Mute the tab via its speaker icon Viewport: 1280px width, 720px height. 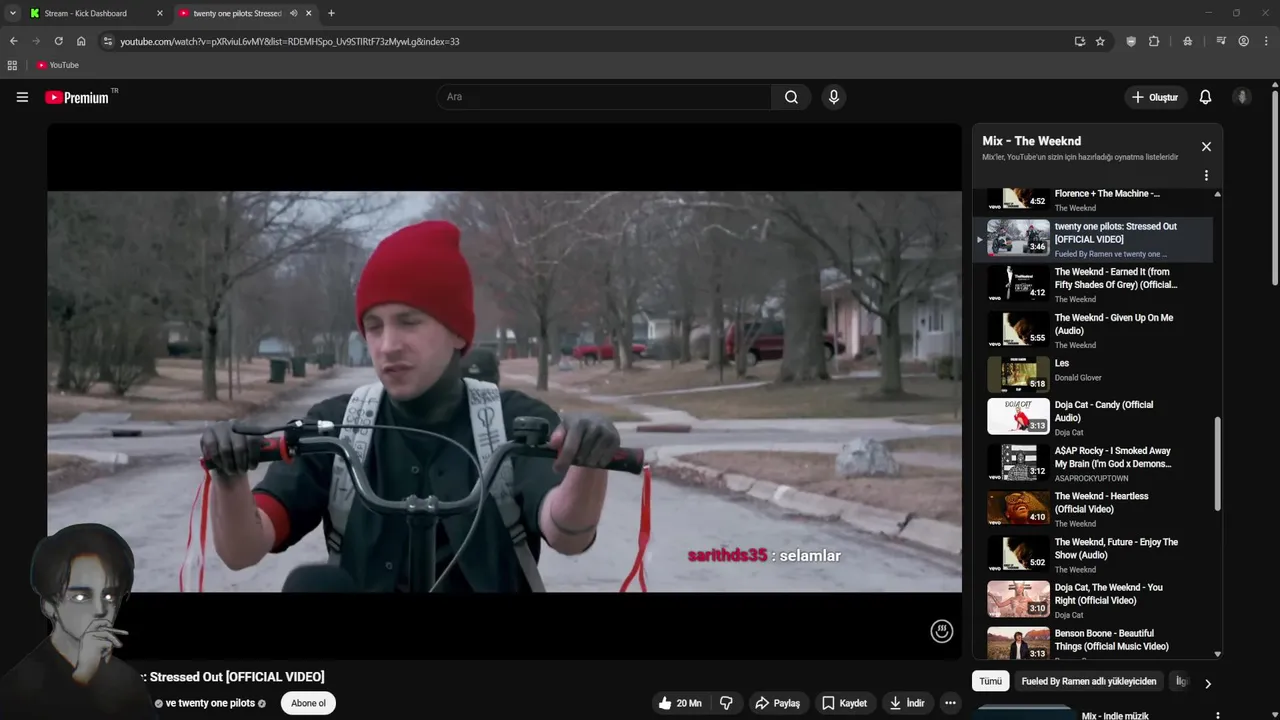[x=293, y=13]
